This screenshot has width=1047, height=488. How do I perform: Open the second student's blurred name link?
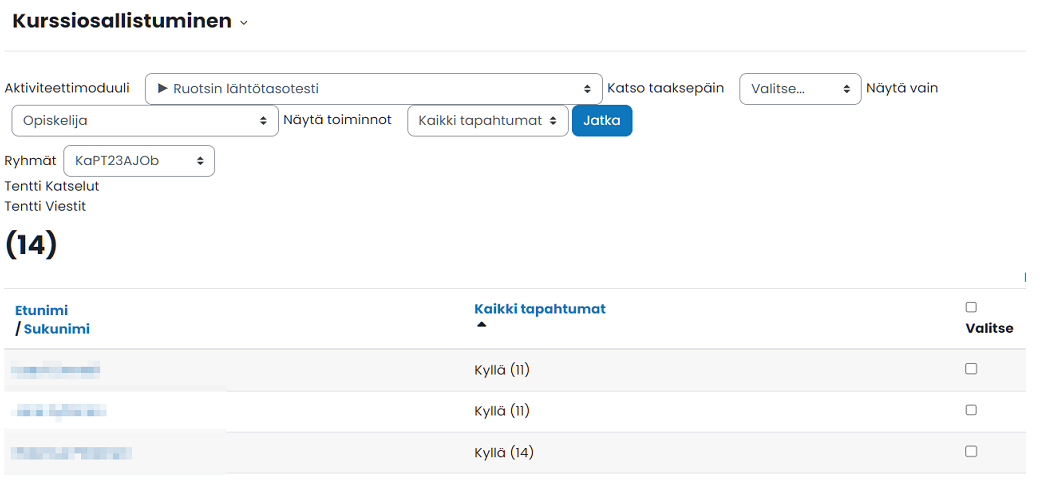coord(60,411)
